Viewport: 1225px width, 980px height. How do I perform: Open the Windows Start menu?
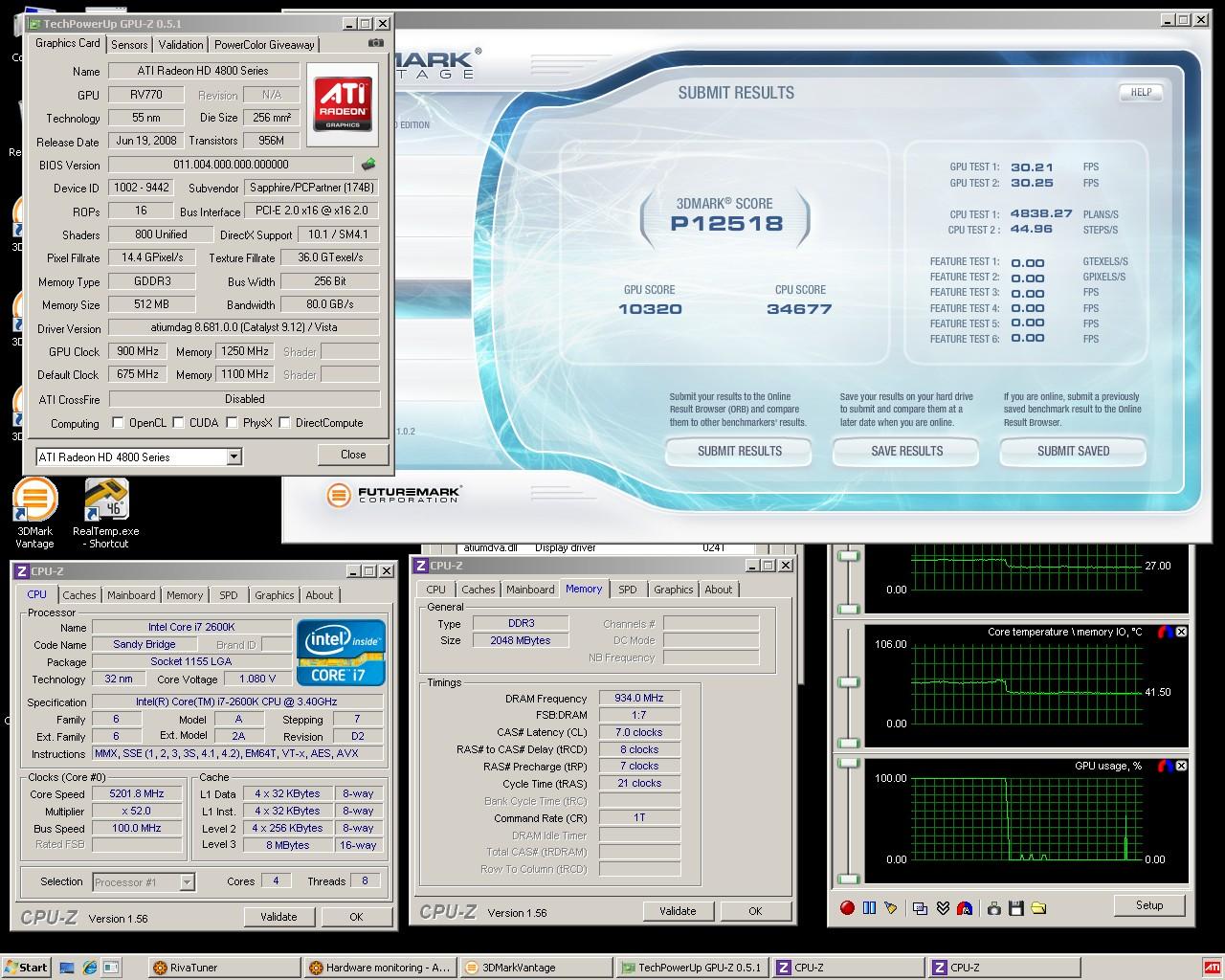click(x=27, y=967)
